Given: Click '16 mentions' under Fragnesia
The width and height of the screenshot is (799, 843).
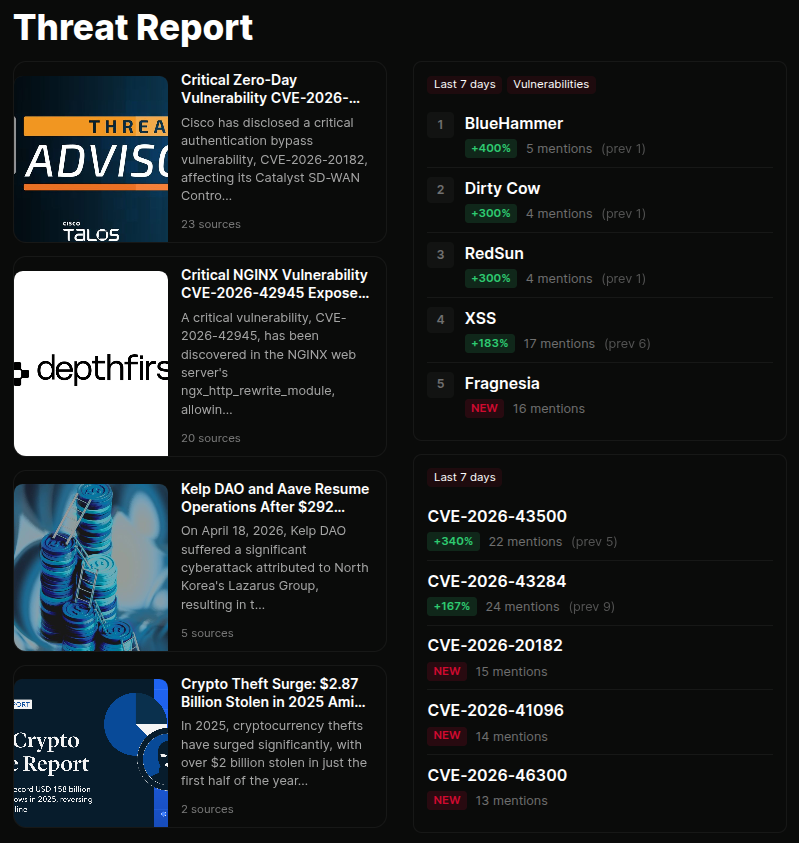Looking at the screenshot, I should (x=548, y=409).
